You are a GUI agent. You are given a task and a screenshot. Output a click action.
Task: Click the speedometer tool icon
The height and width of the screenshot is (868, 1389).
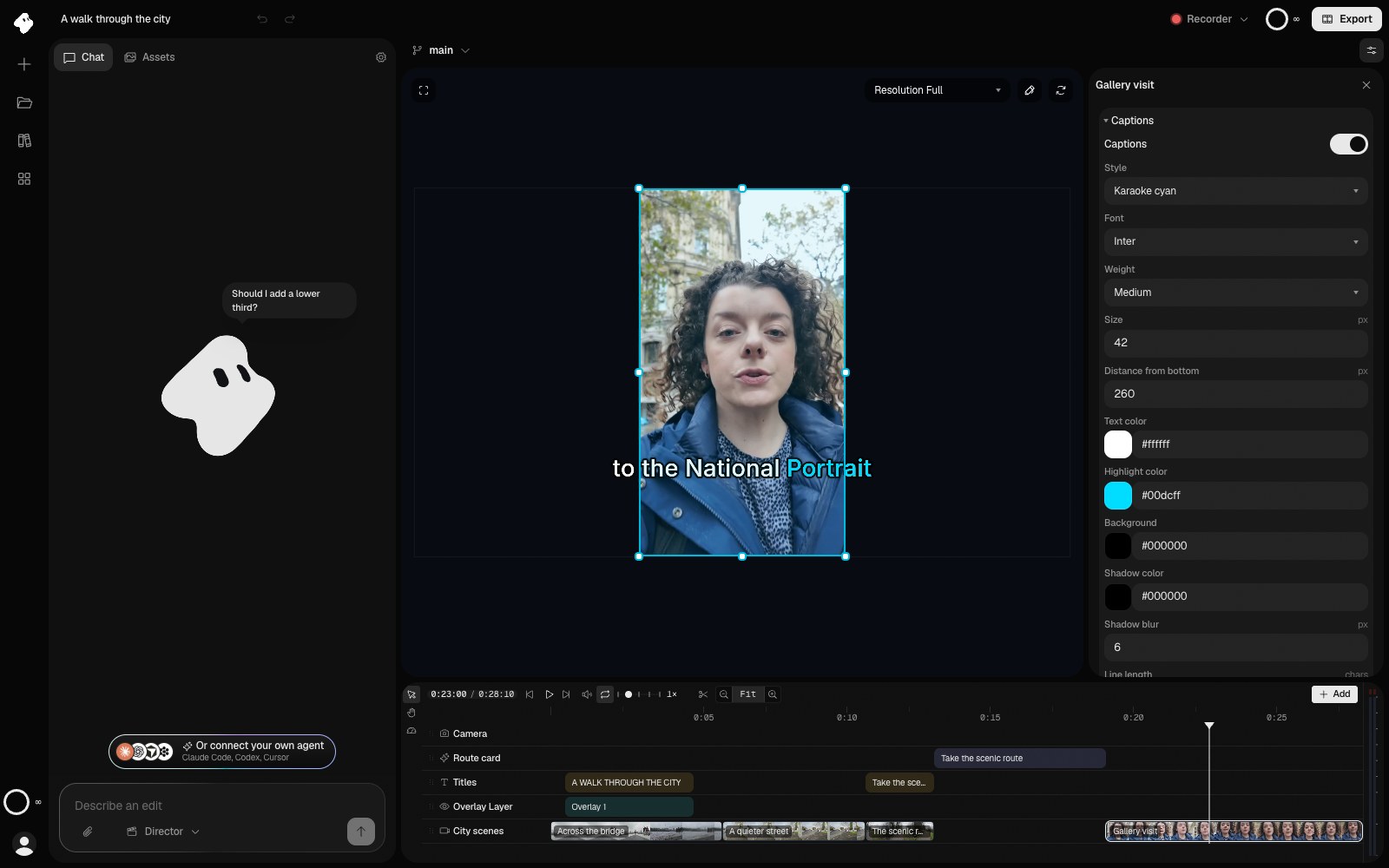click(411, 731)
